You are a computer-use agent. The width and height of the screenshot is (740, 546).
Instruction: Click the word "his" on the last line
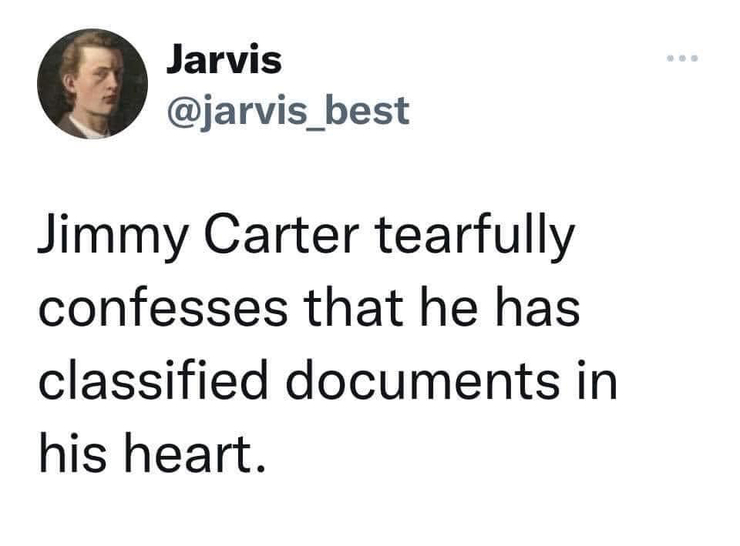point(73,452)
